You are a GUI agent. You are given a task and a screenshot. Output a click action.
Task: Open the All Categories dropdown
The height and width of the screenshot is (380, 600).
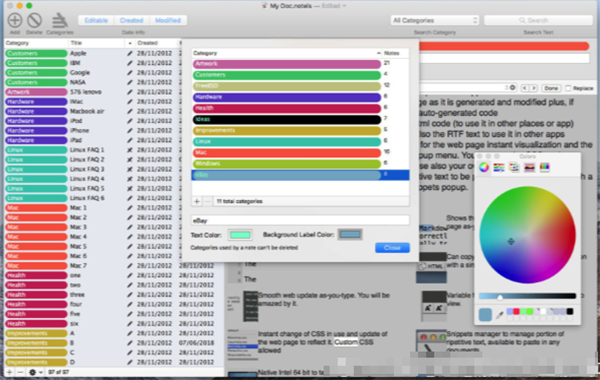tap(434, 20)
